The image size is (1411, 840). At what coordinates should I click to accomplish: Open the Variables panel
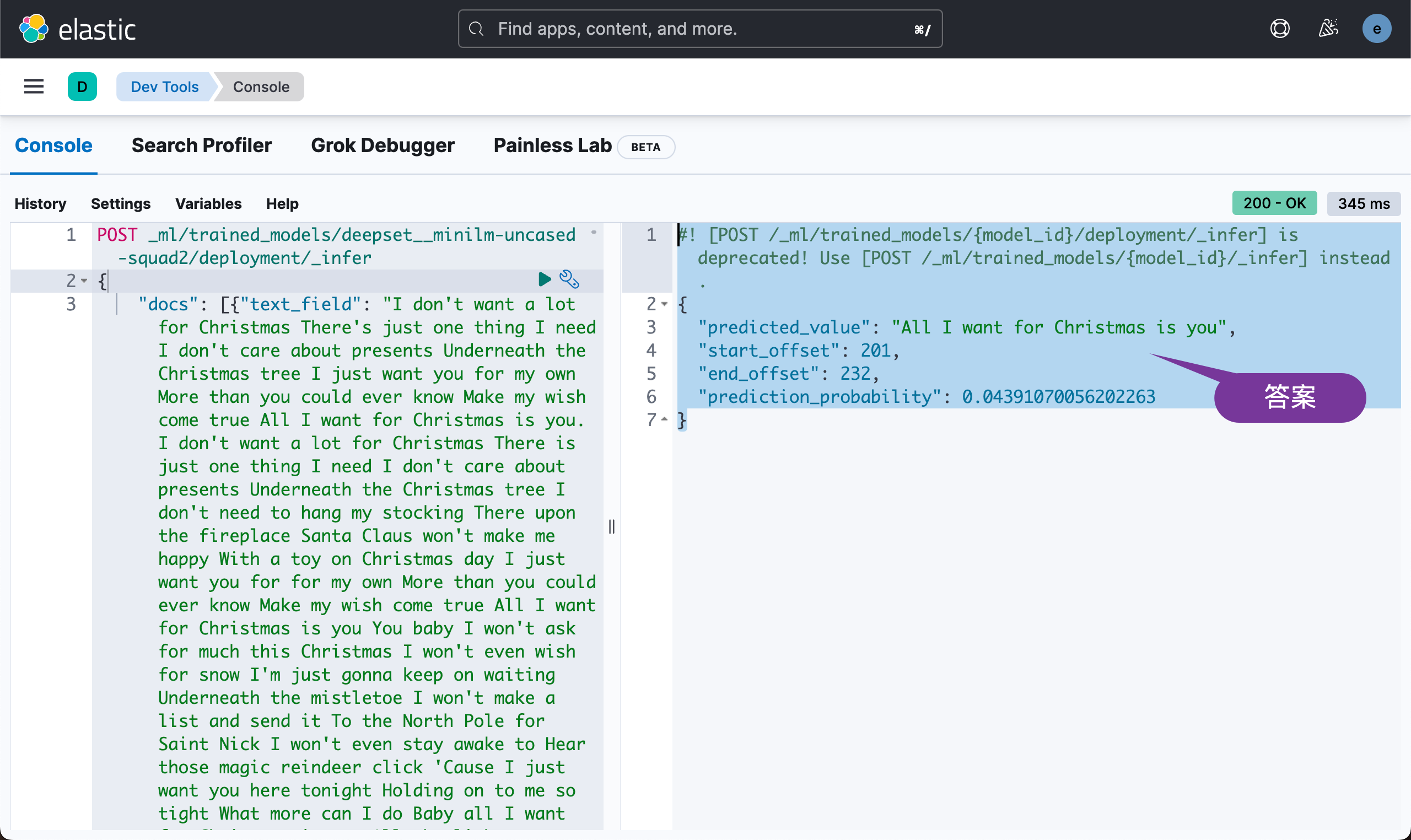click(x=208, y=204)
